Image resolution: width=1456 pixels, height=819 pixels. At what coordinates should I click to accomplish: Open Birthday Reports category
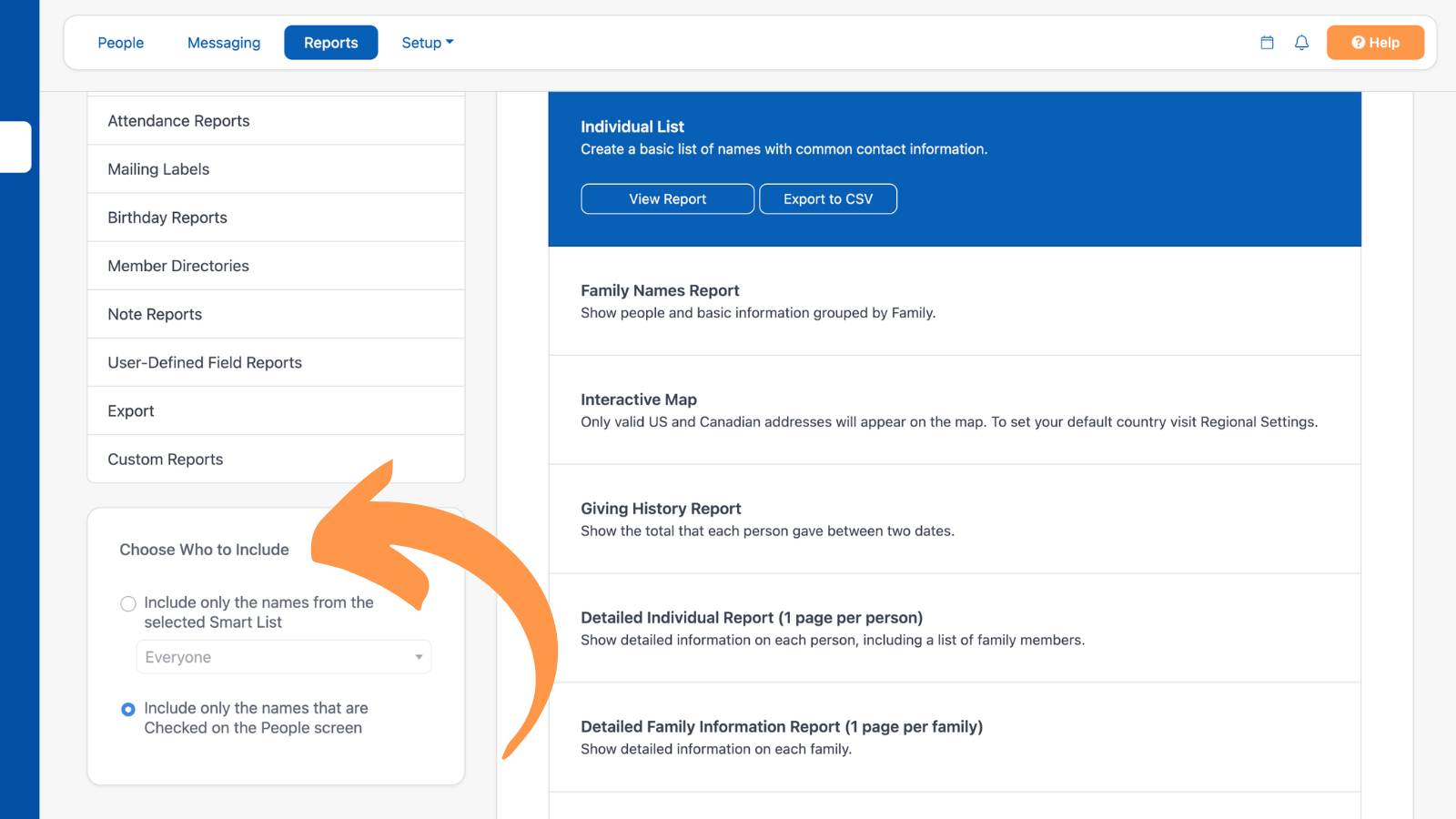coord(276,217)
